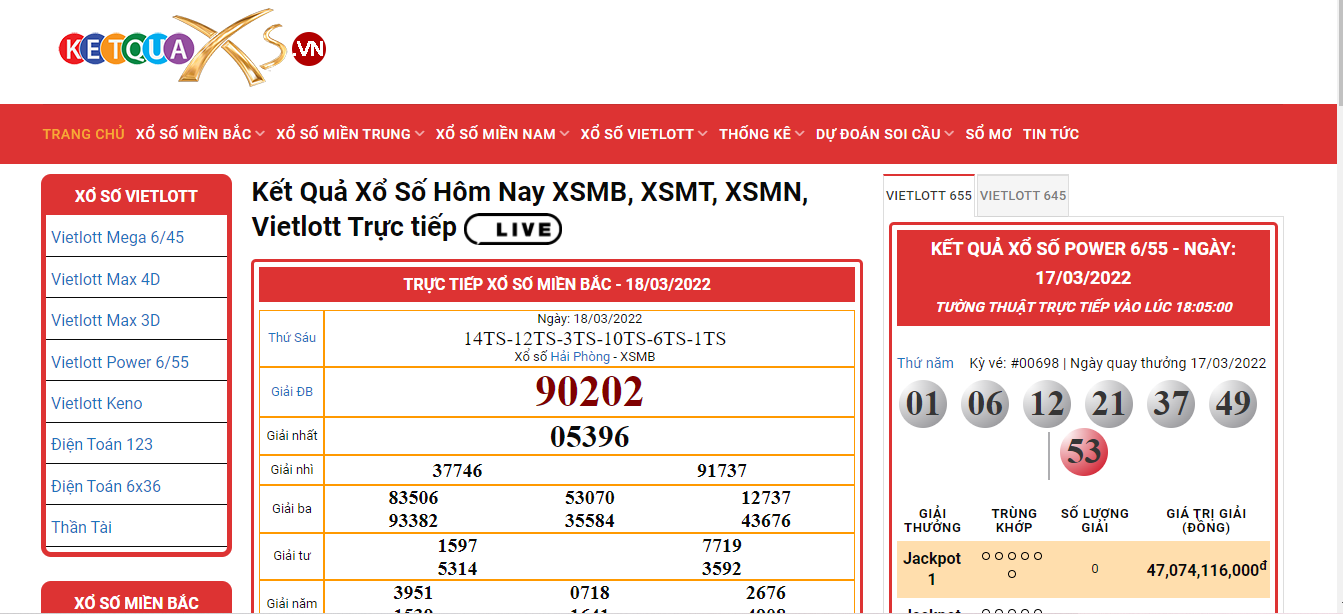The width and height of the screenshot is (1343, 614).
Task: Click lottery ball number 12
Action: [x=1047, y=404]
